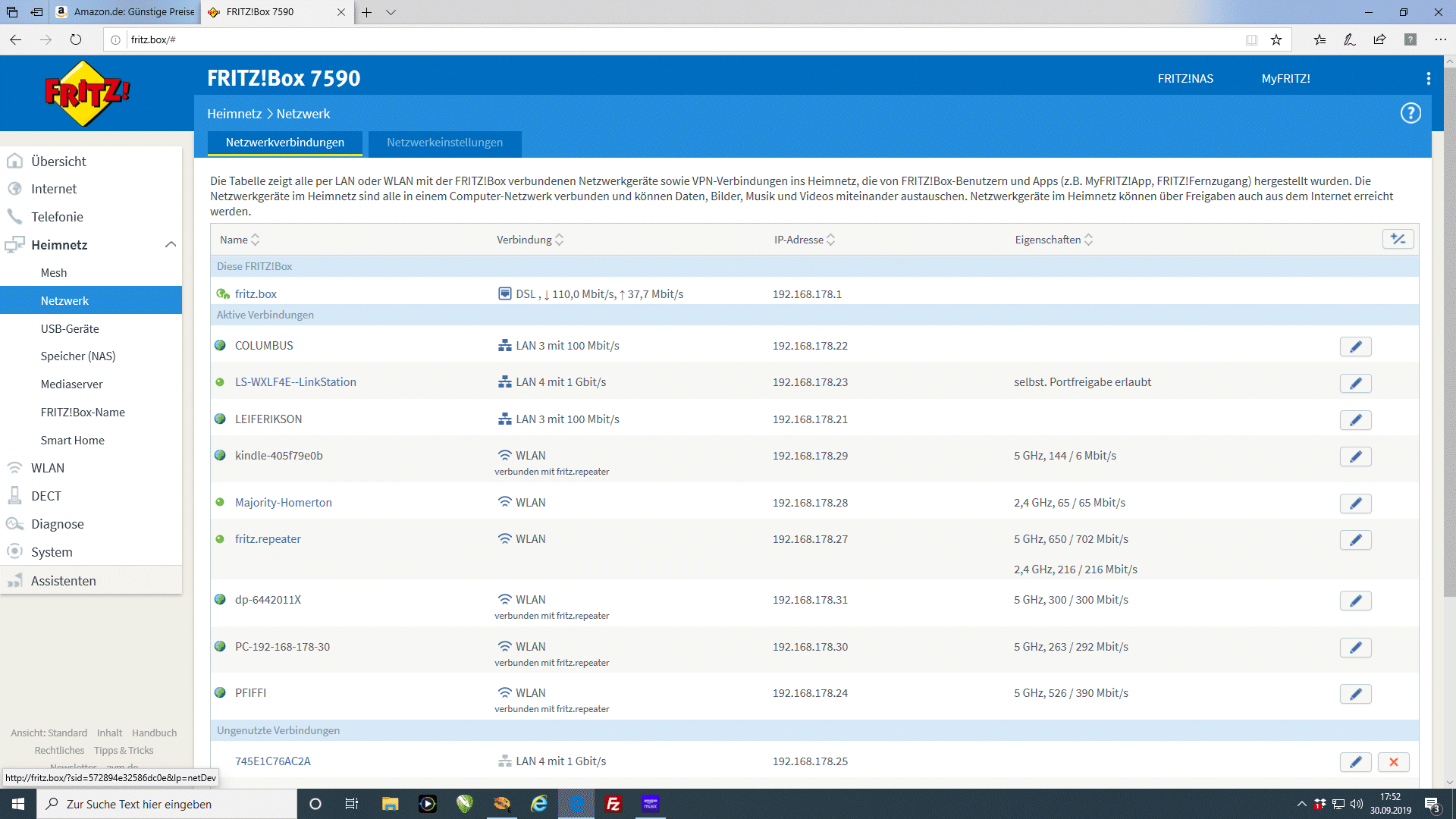Open the Windows Start menu

[x=18, y=804]
